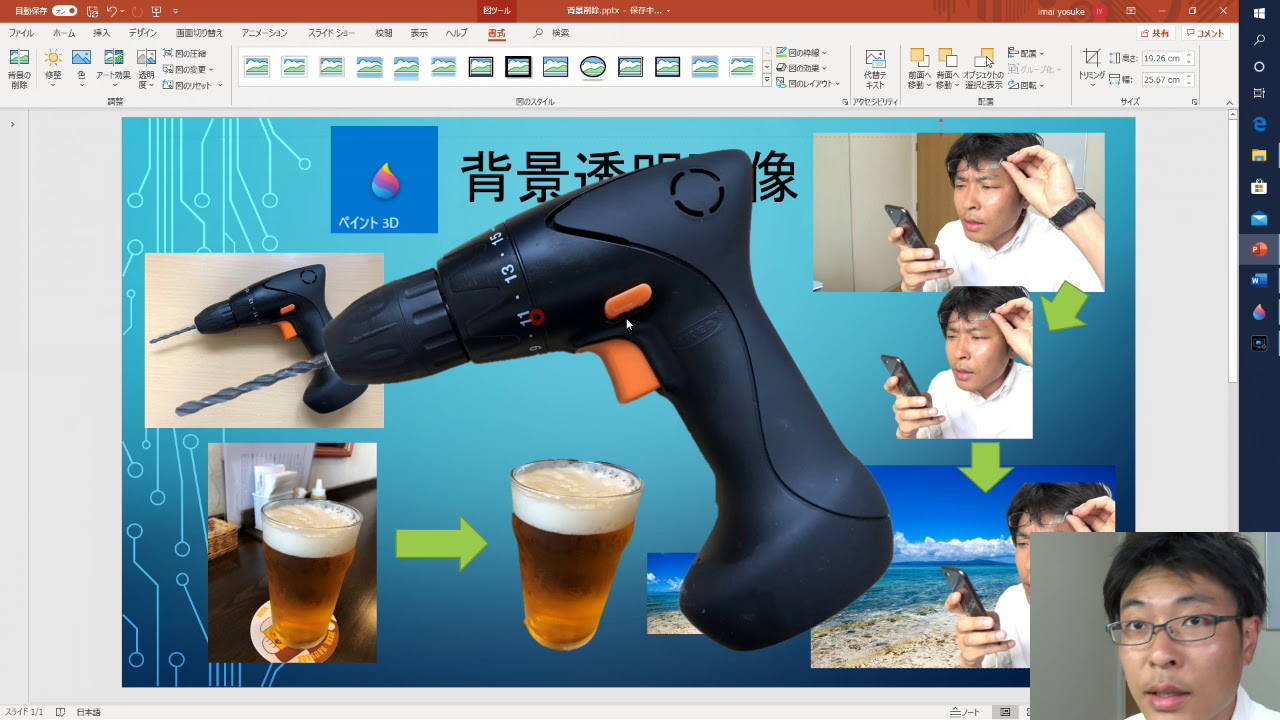Click the 高さ (Height) field showing 19.26 cm

coord(1162,58)
